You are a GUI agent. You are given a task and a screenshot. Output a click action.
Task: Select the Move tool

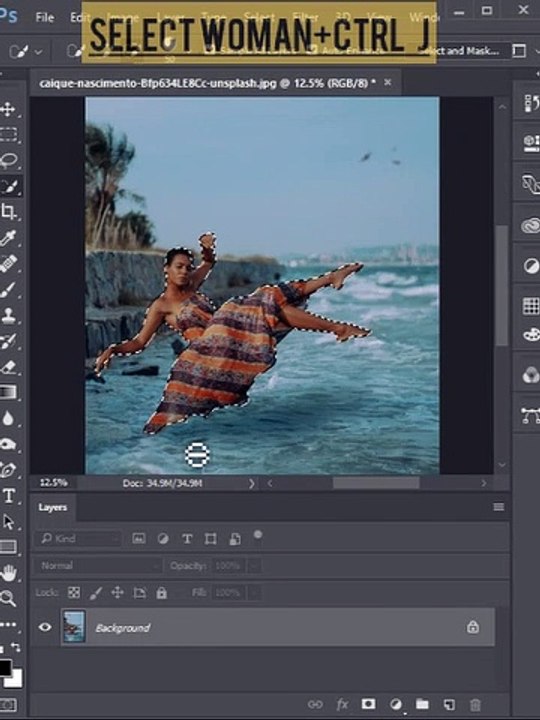(x=8, y=109)
